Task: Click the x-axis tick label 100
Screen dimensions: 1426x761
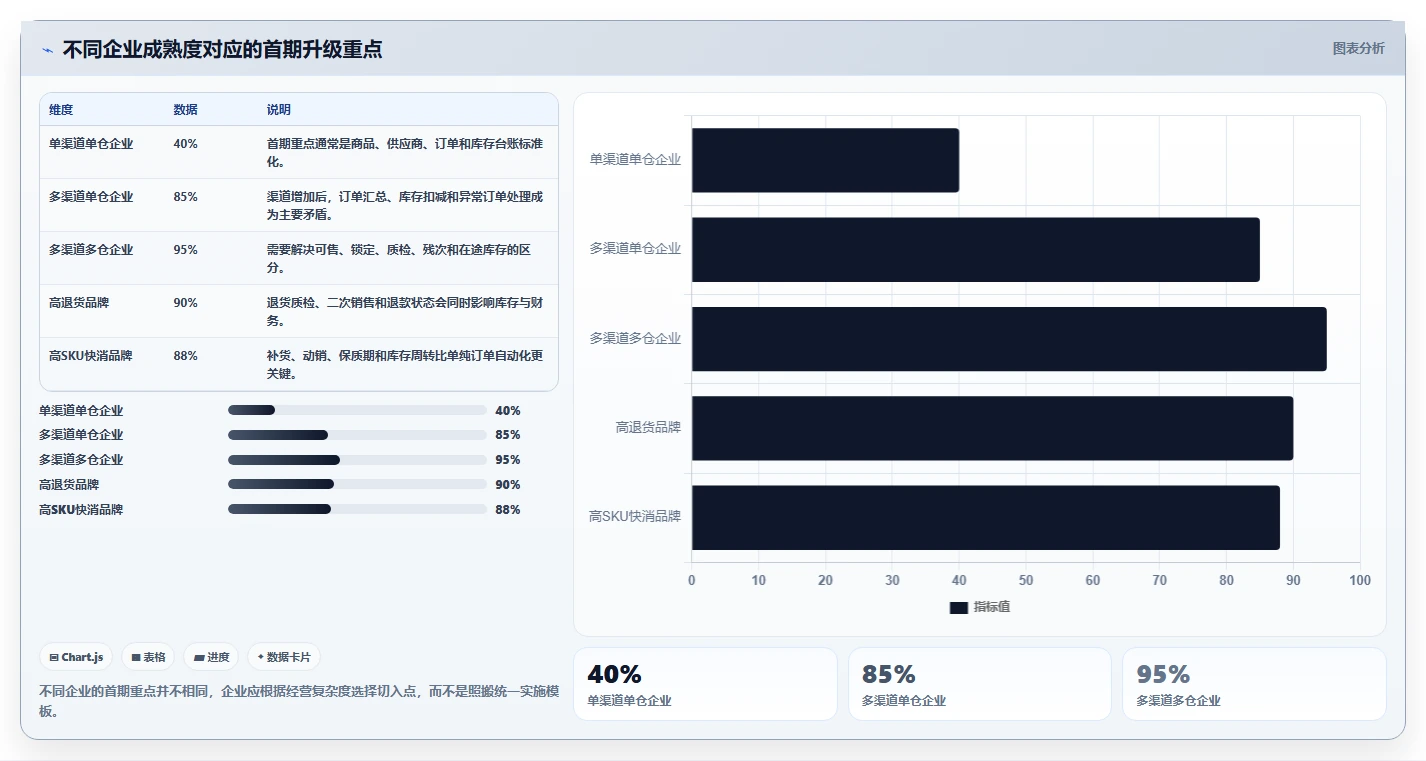Action: 1360,581
